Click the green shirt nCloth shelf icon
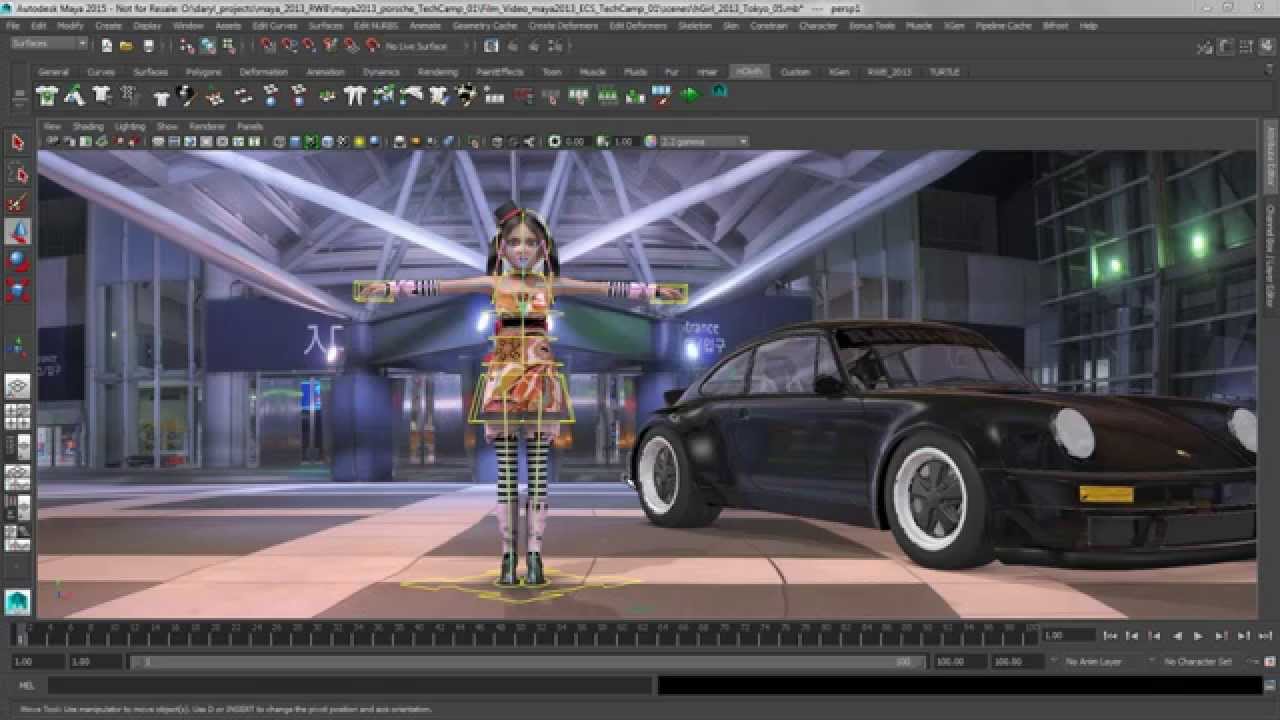This screenshot has height=720, width=1280. pos(46,95)
